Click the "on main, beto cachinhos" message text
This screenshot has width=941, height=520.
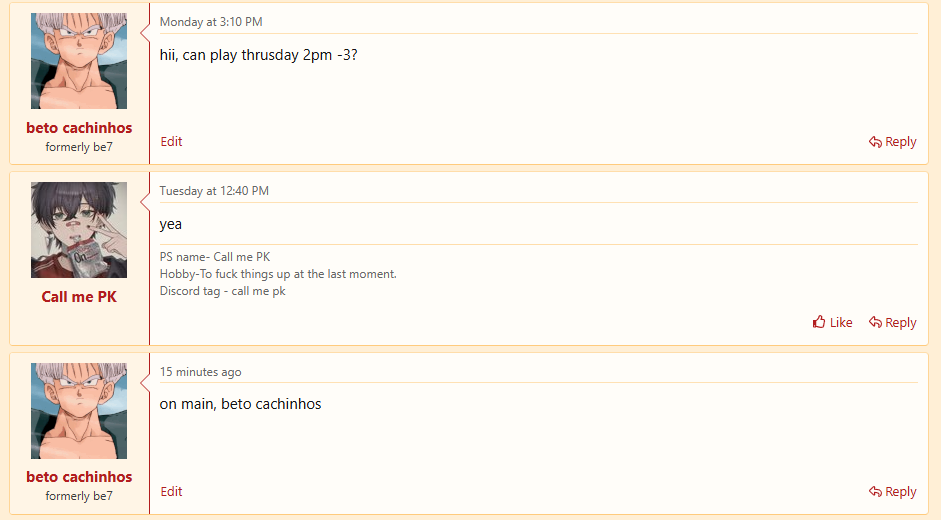(240, 404)
